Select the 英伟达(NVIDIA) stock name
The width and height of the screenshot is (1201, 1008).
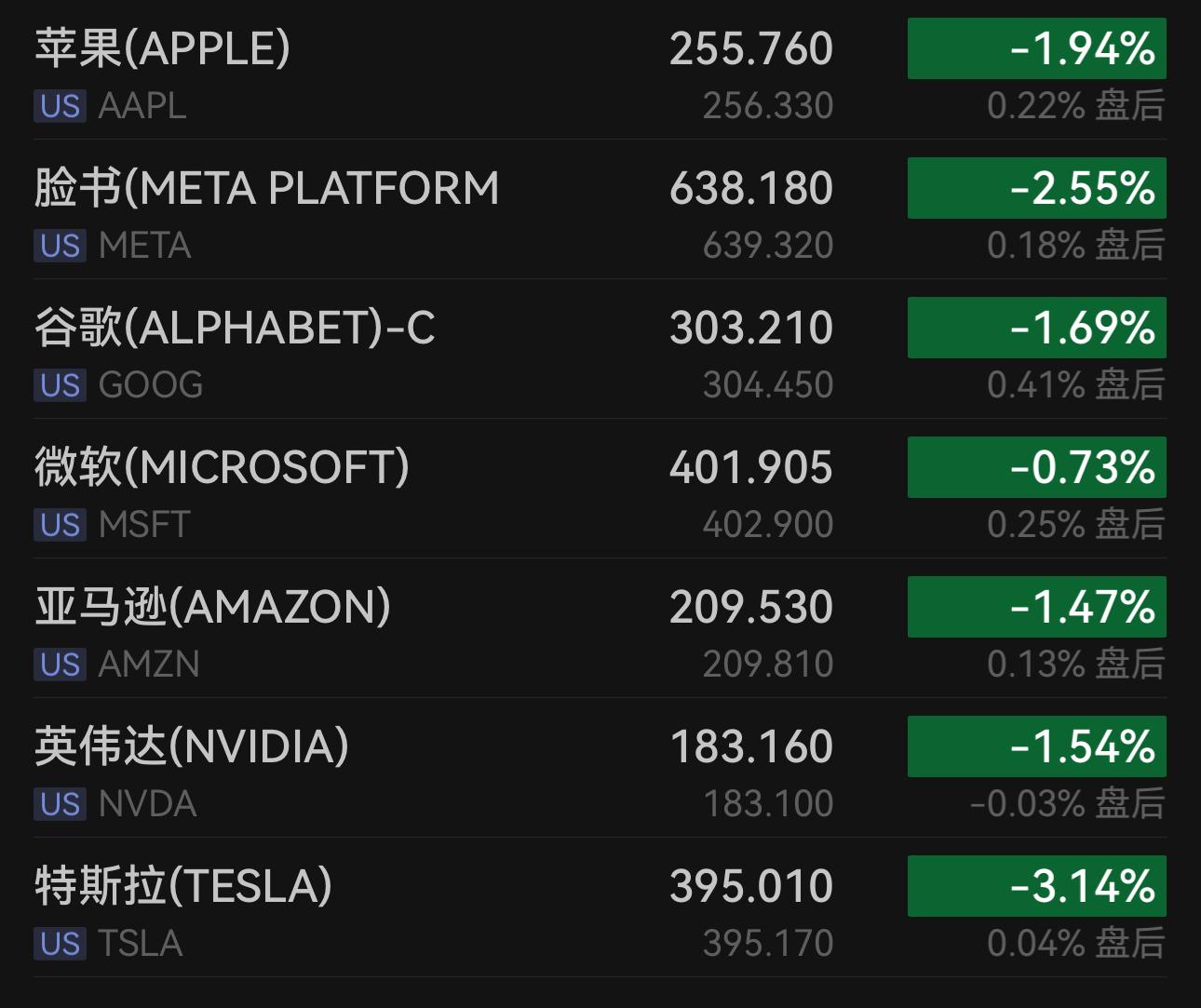click(192, 746)
